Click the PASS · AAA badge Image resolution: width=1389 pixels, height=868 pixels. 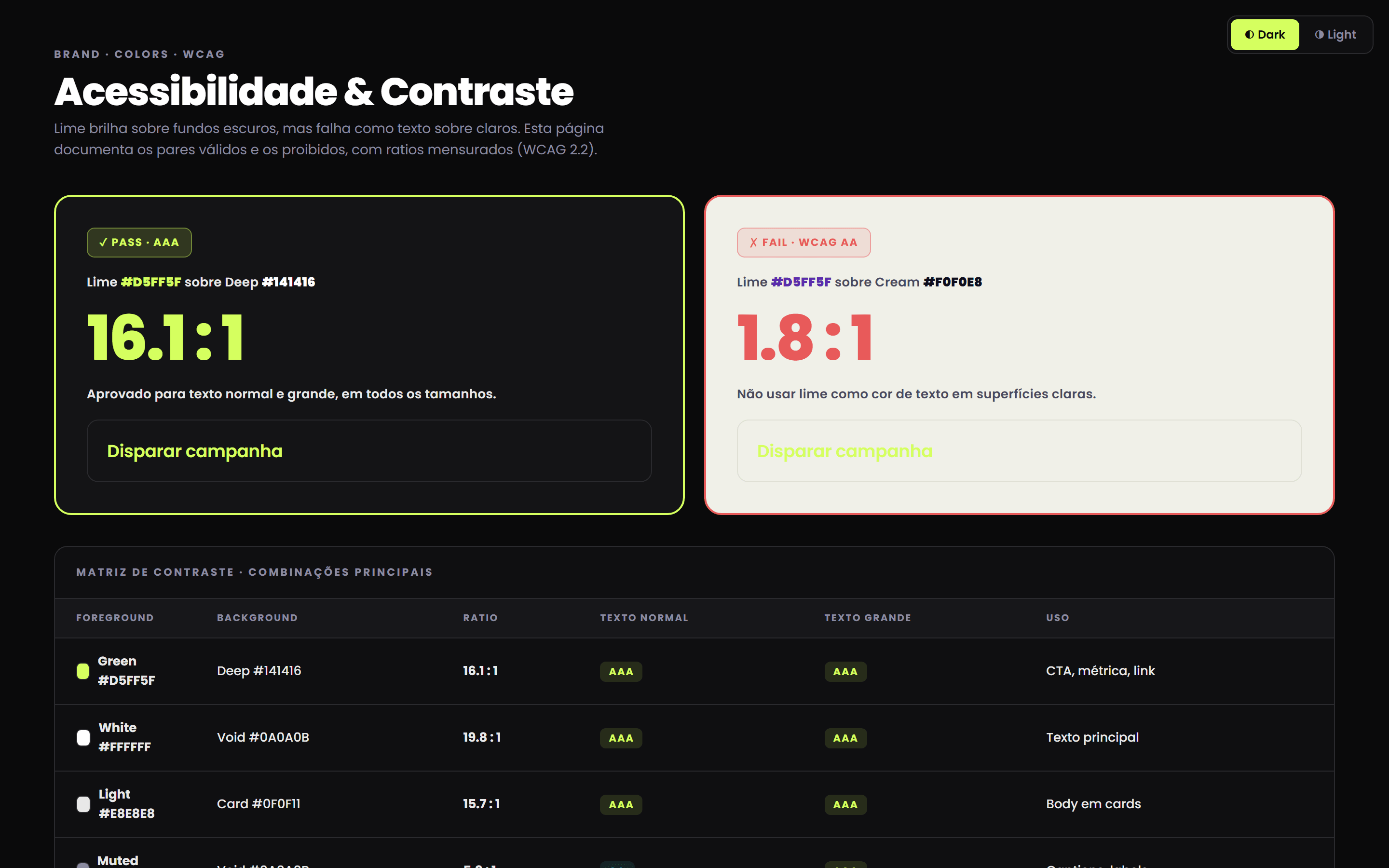pos(139,242)
